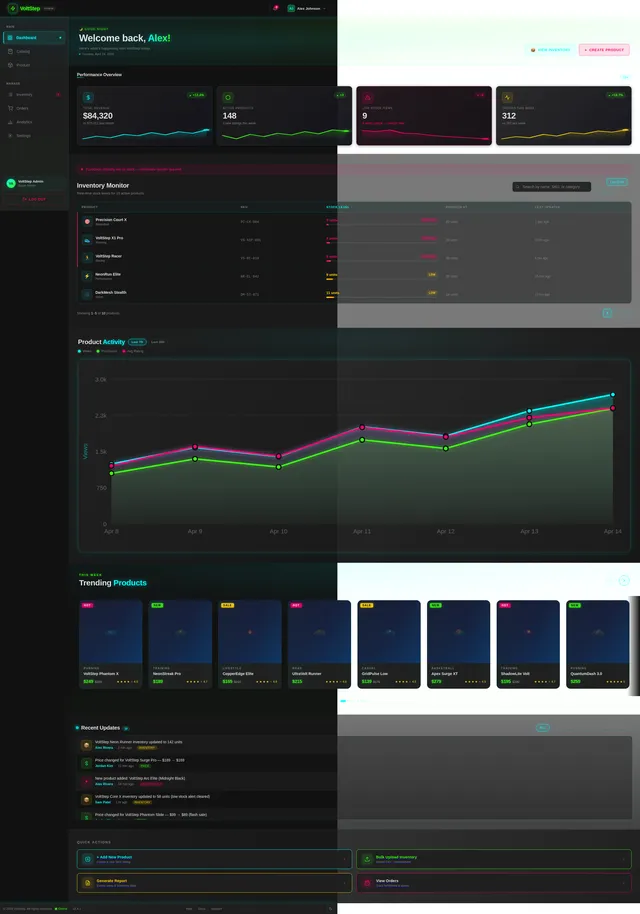Open the QuantumDash 3.0 product card
Screen dimensions: 640x914
(x=598, y=644)
